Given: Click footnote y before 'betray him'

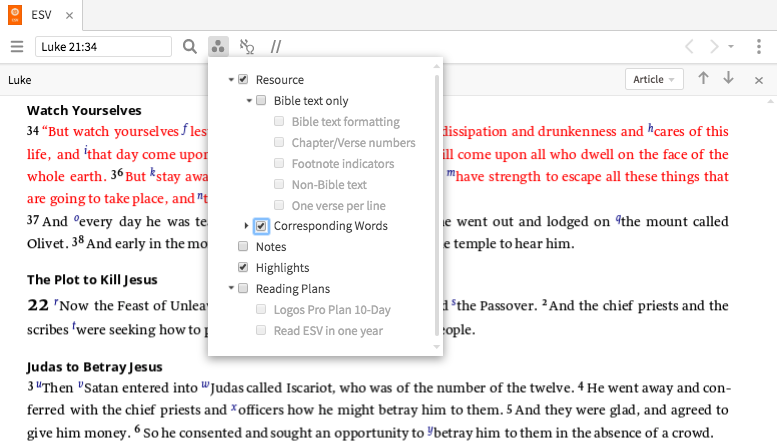Looking at the screenshot, I should tap(430, 430).
